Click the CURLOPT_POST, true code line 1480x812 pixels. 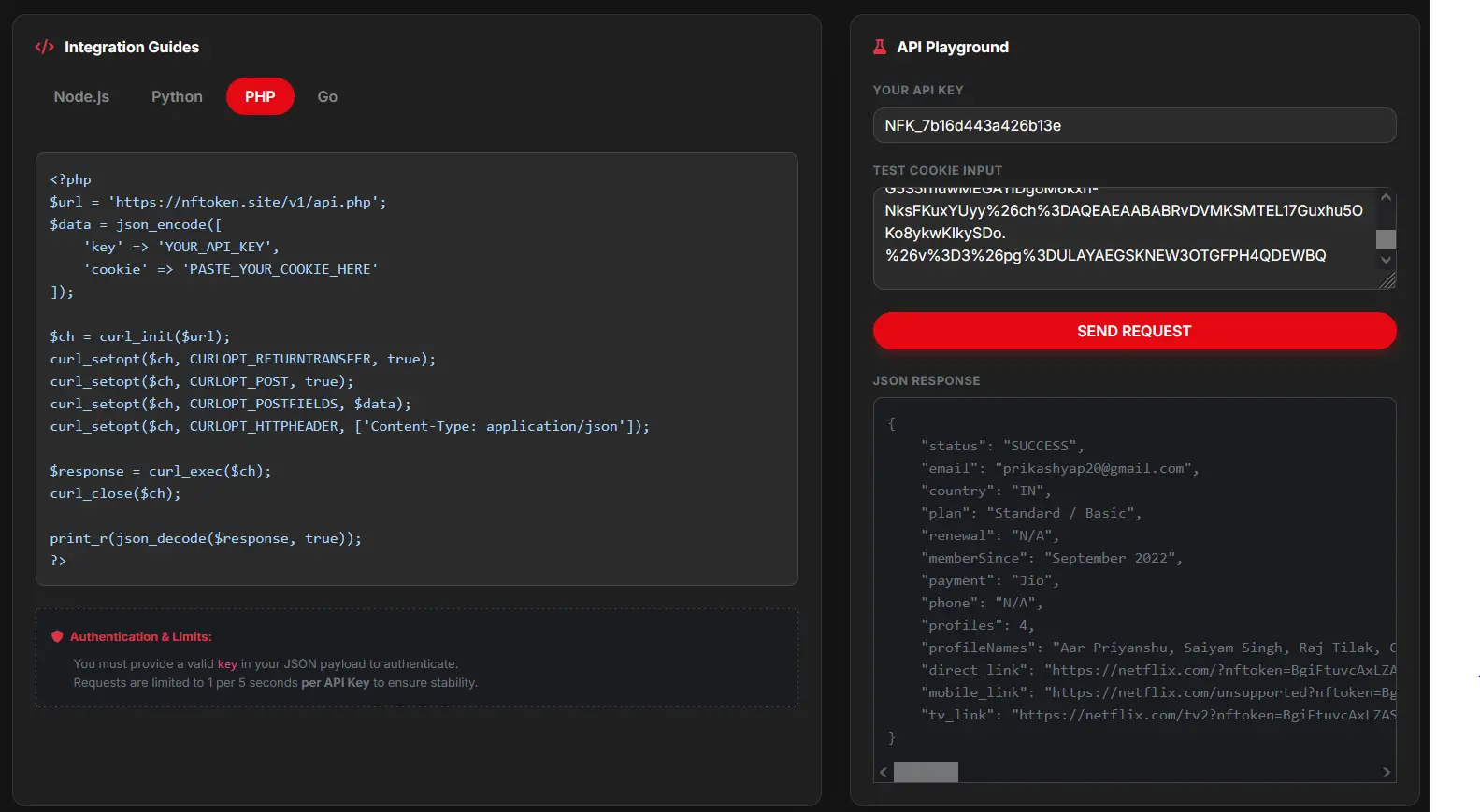tap(202, 381)
